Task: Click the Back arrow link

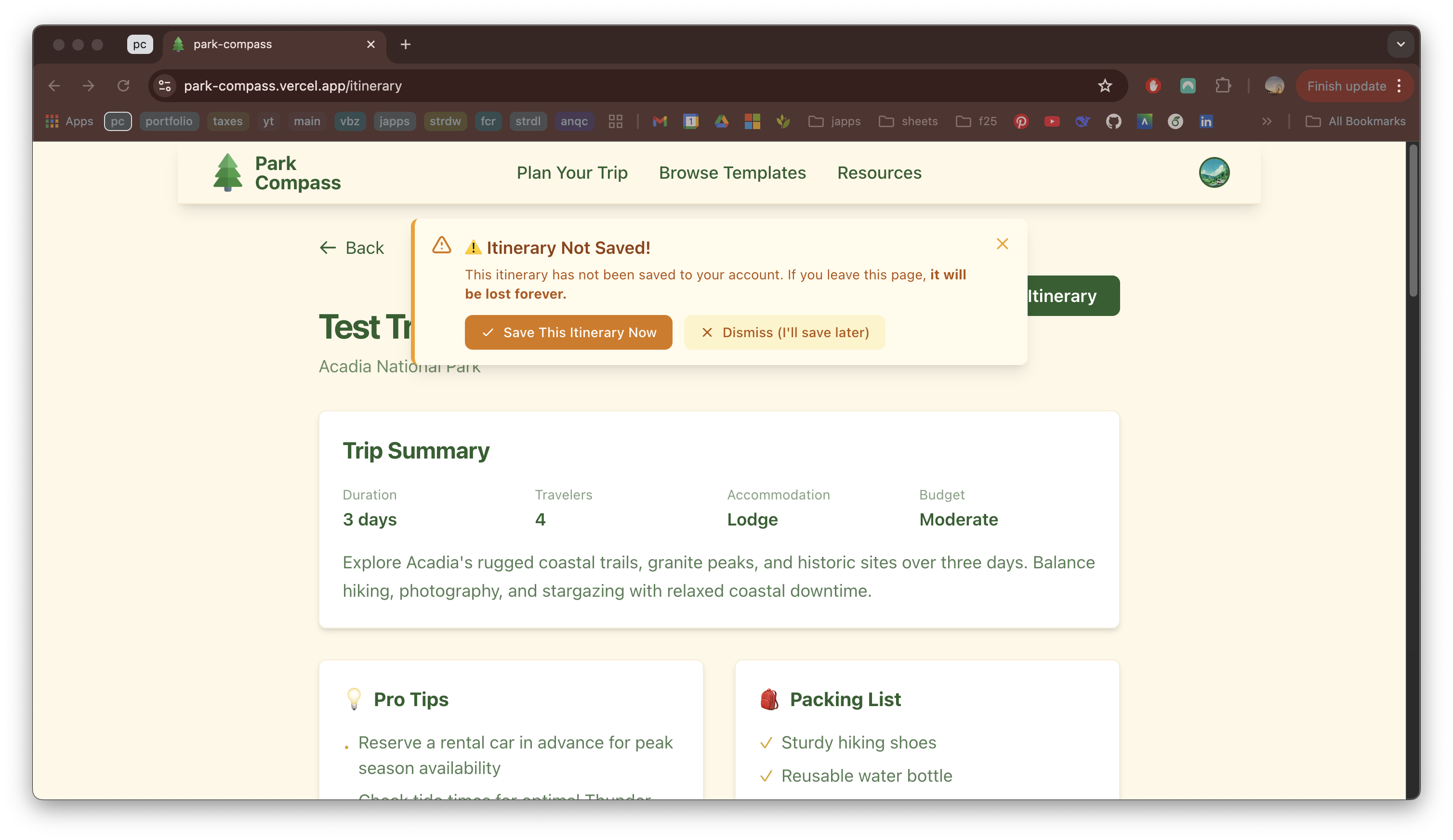Action: 352,248
